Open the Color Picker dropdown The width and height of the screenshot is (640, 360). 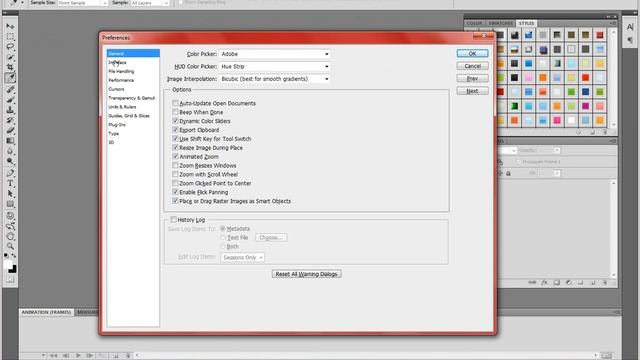point(274,54)
